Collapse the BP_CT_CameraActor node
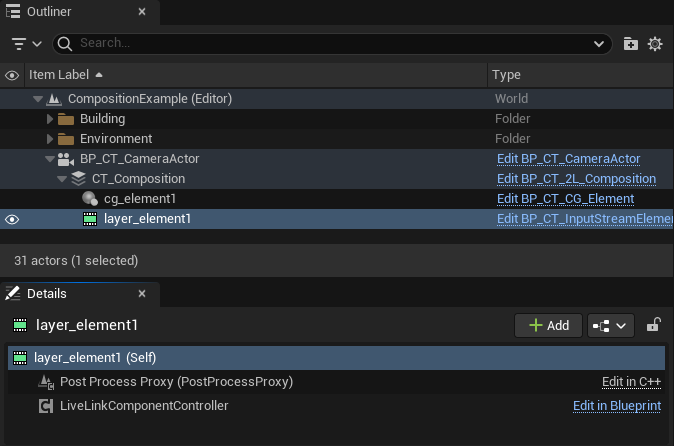The image size is (674, 446). 48,159
